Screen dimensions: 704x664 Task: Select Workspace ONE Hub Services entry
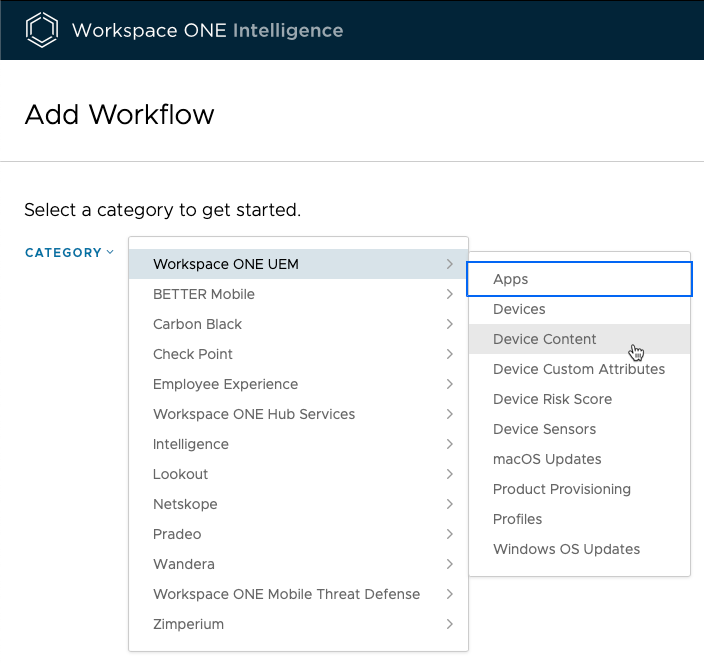[254, 414]
